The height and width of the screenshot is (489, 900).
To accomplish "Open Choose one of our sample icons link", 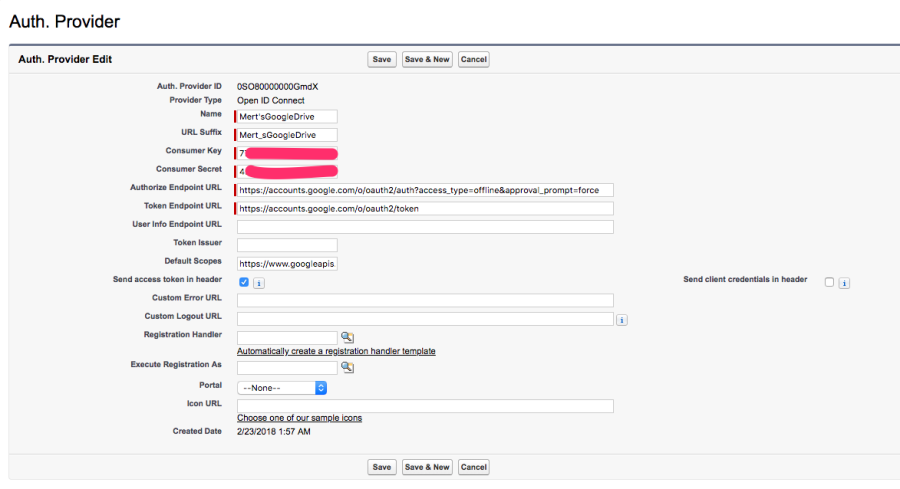I will coord(299,418).
